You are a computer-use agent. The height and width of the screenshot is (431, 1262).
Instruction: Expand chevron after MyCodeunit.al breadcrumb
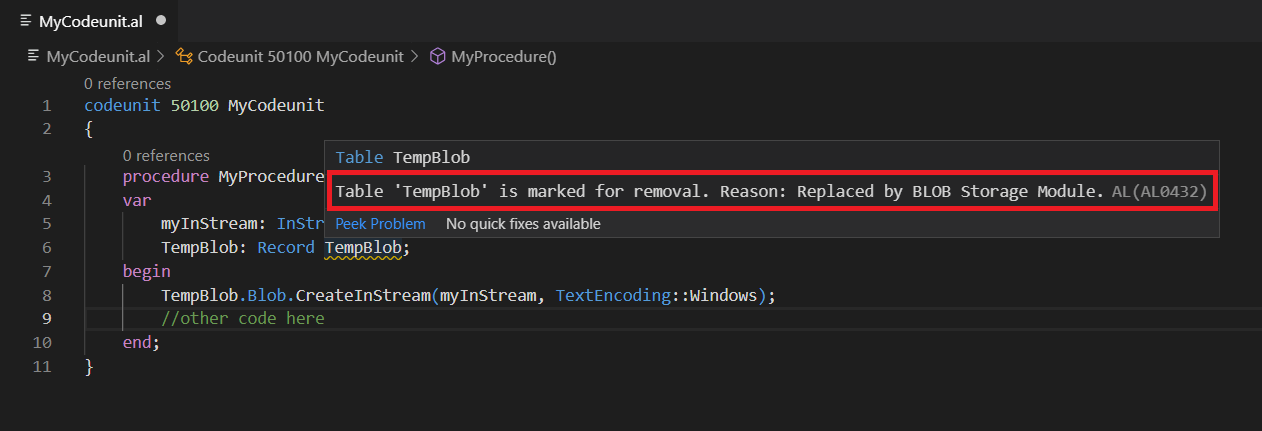[x=162, y=57]
